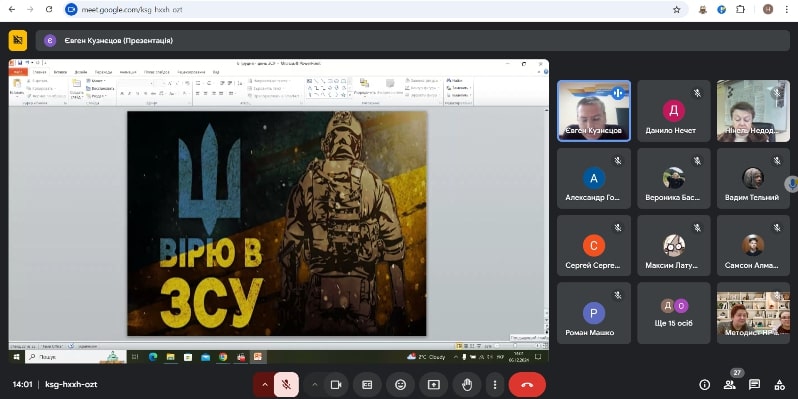Image resolution: width=798 pixels, height=399 pixels.
Task: Unmute the microphone
Action: (287, 385)
